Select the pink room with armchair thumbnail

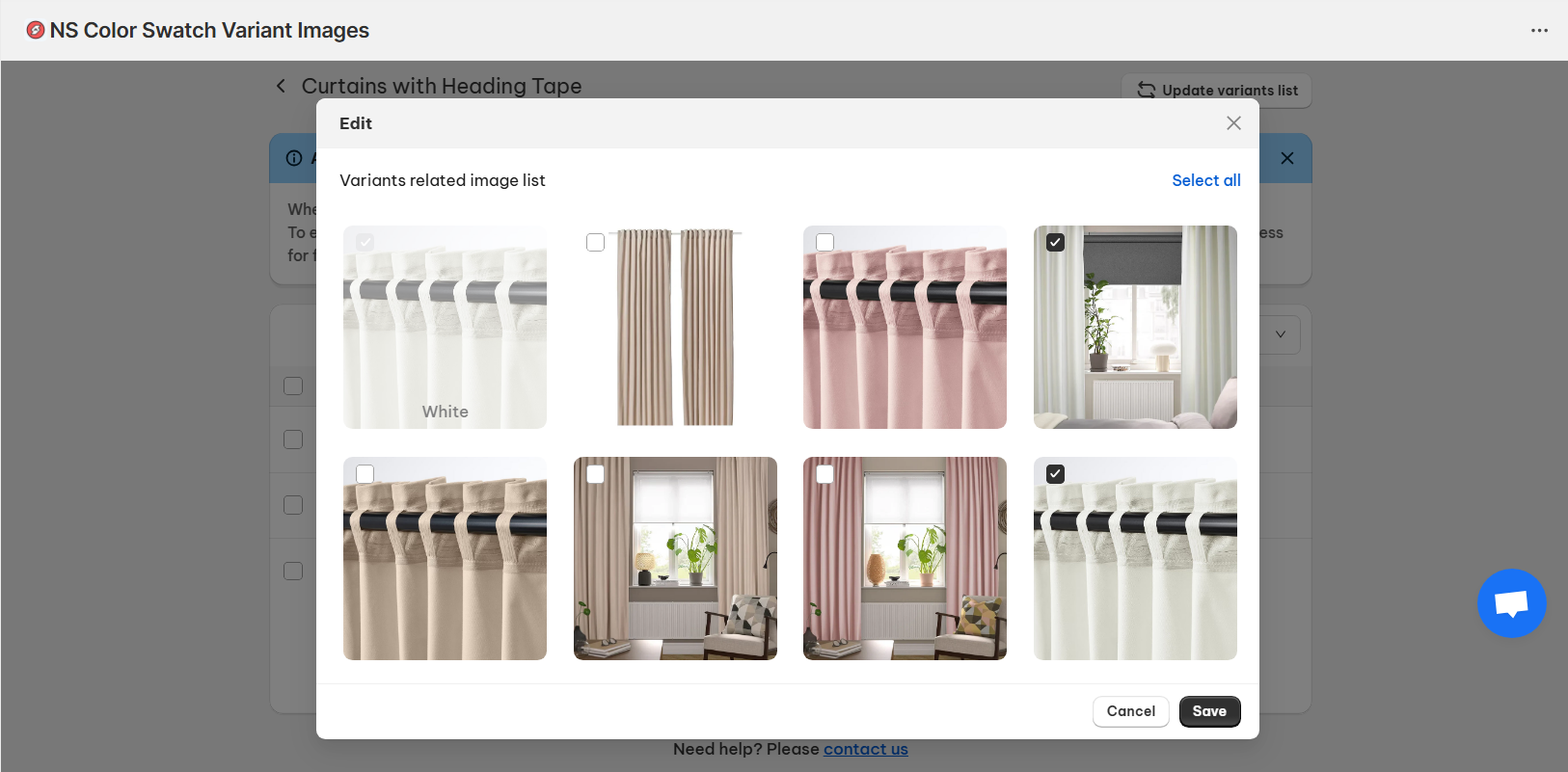click(905, 559)
